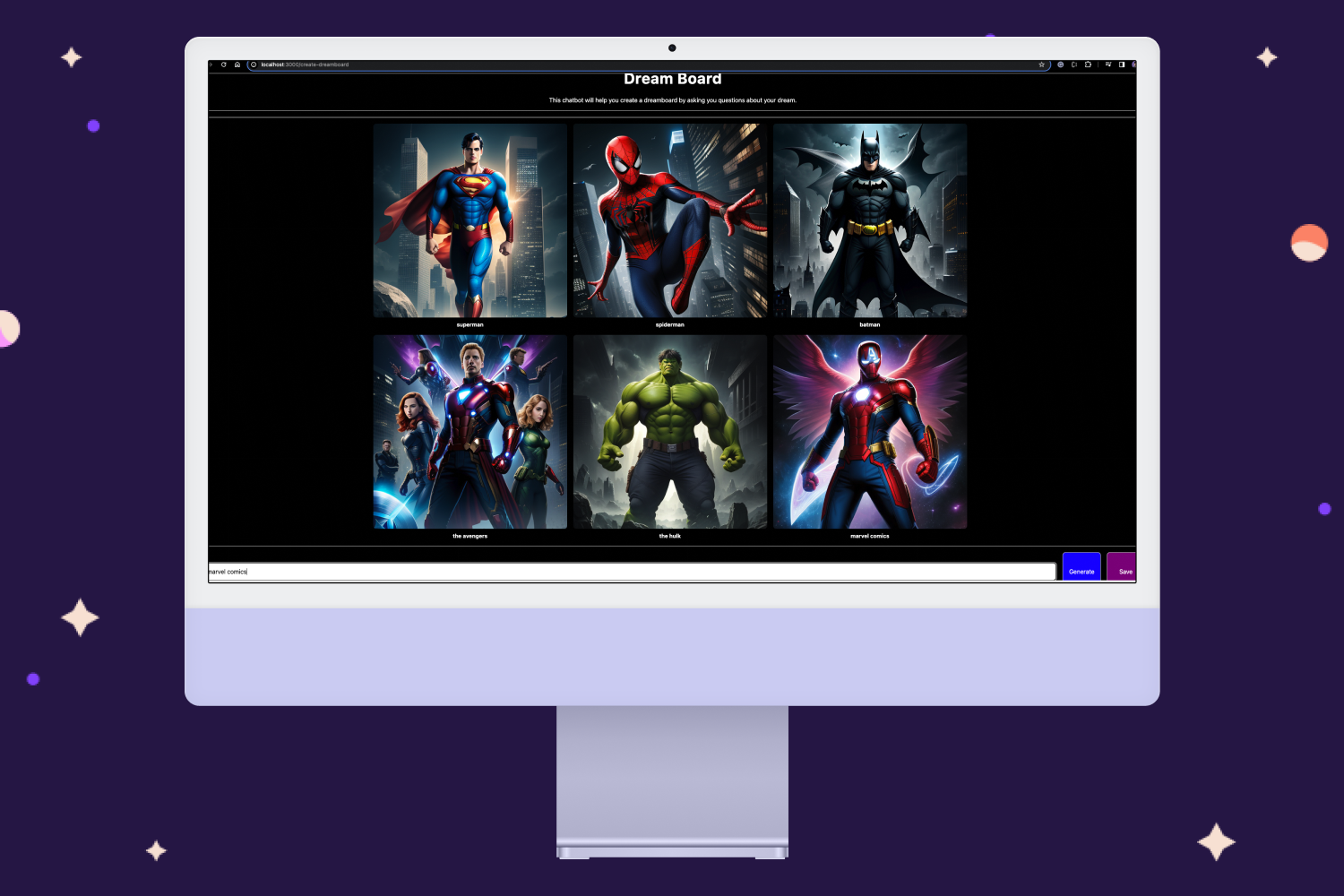Screen dimensions: 1344x896
Task: Bookmark this page with the star icon
Action: coord(1041,65)
